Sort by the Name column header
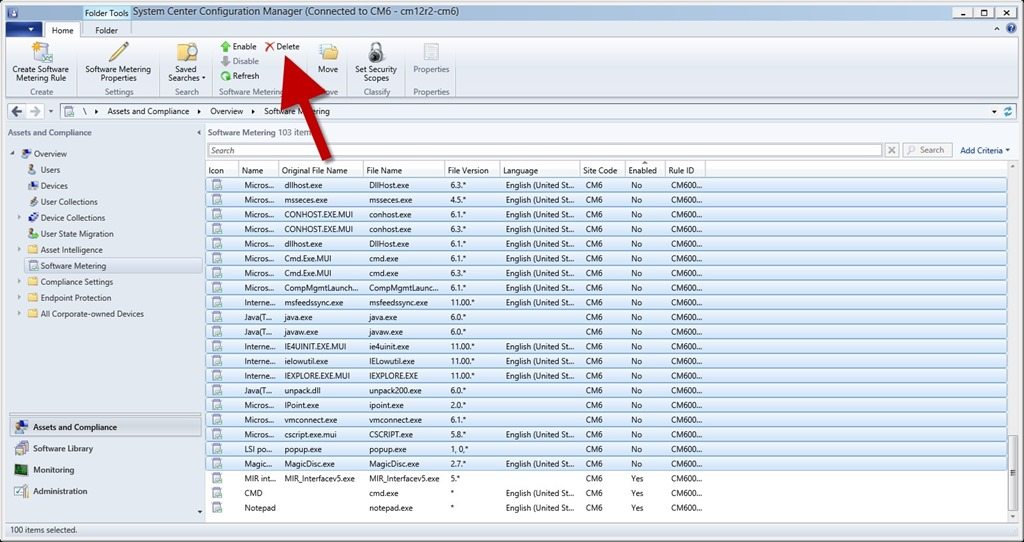Screen dimensions: 1024x542 [259, 170]
